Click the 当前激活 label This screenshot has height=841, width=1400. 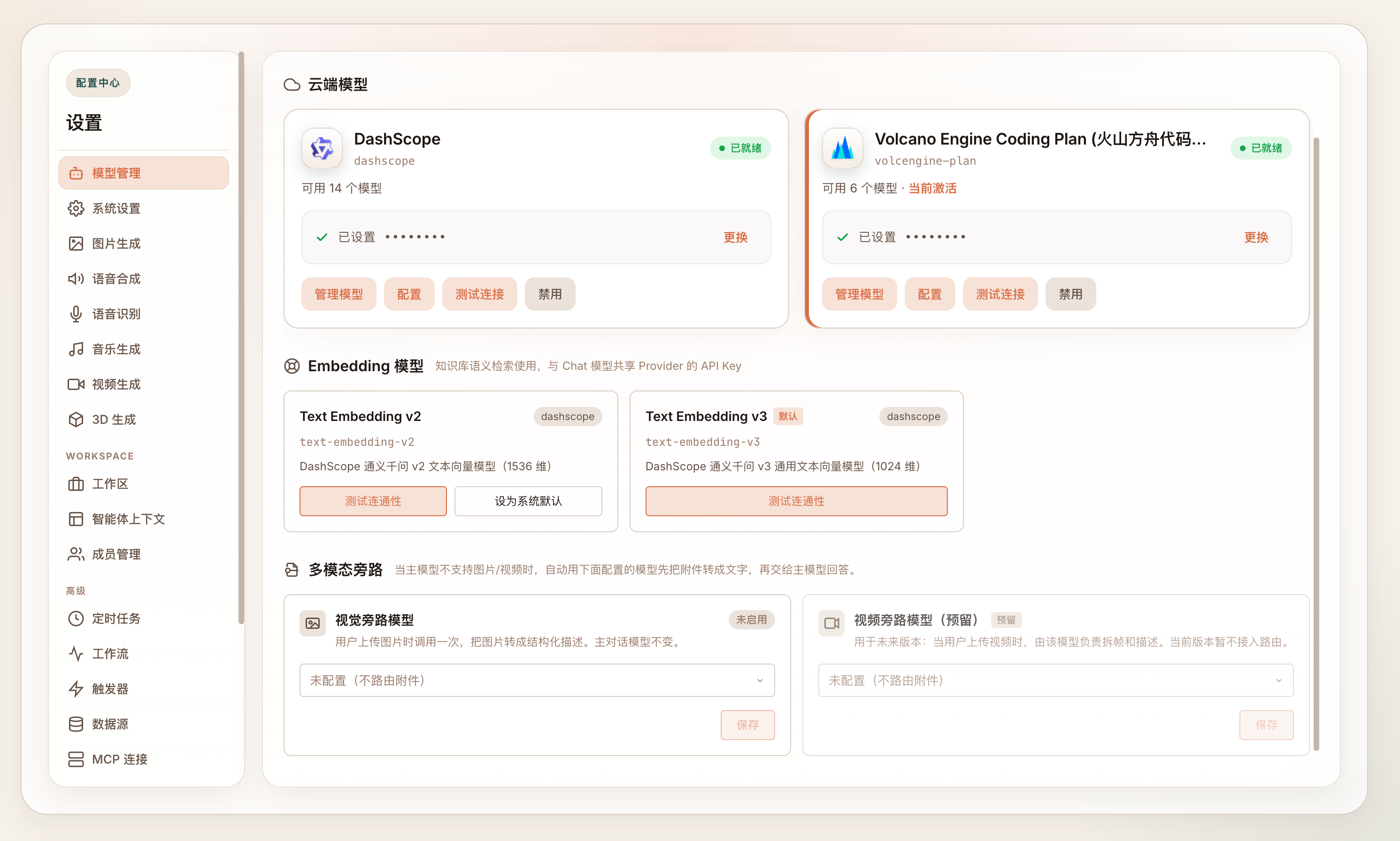932,188
